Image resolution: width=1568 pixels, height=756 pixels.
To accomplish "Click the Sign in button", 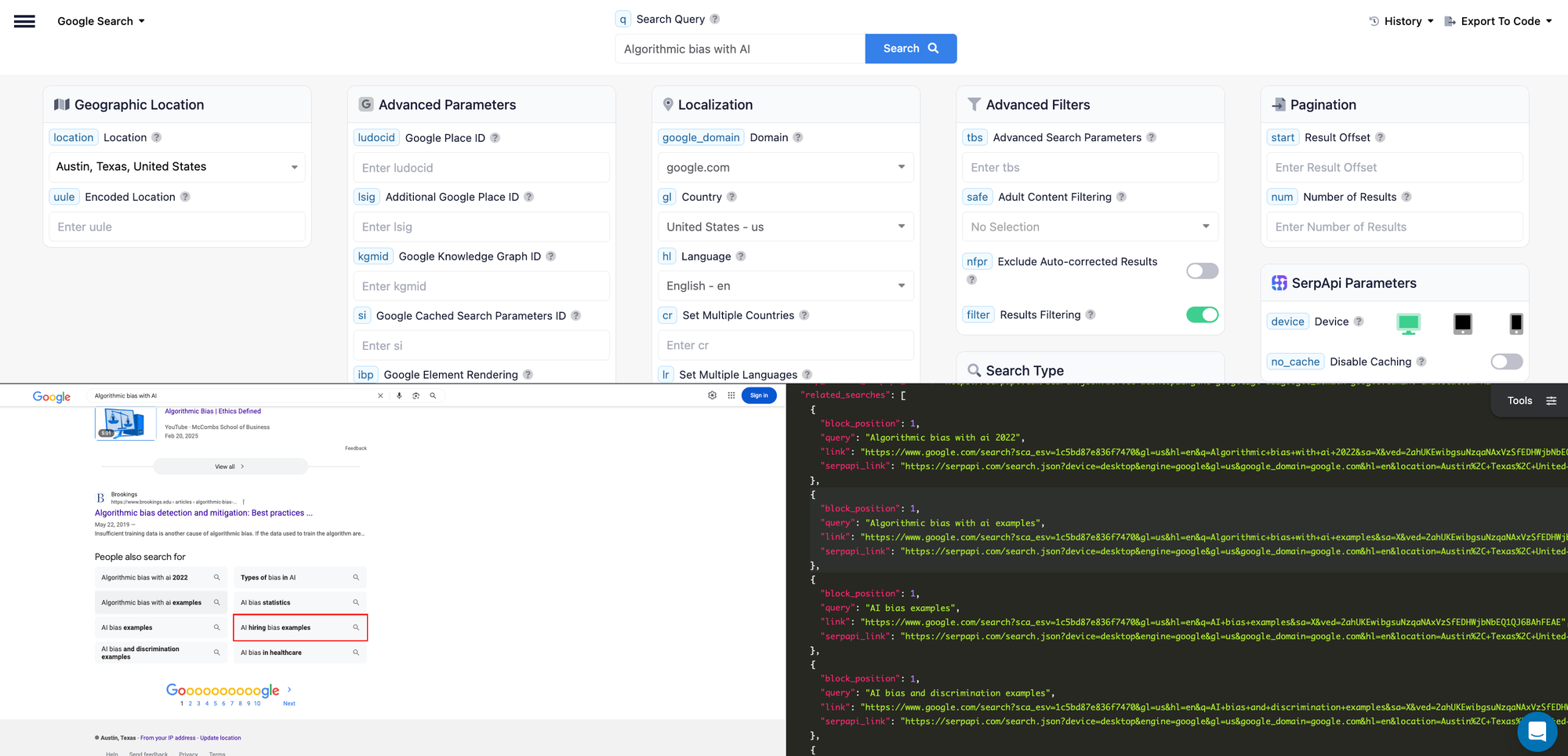I will [x=759, y=395].
